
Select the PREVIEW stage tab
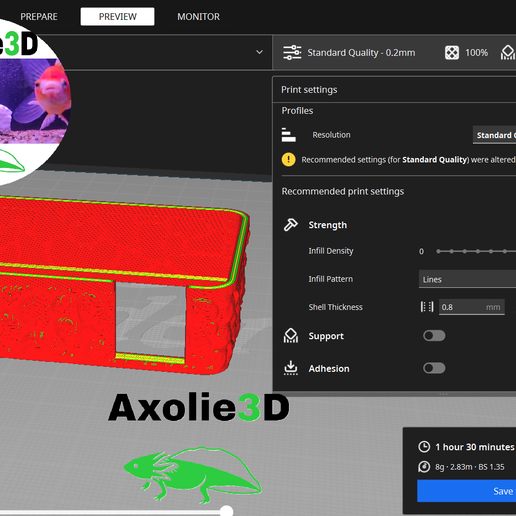pyautogui.click(x=117, y=17)
